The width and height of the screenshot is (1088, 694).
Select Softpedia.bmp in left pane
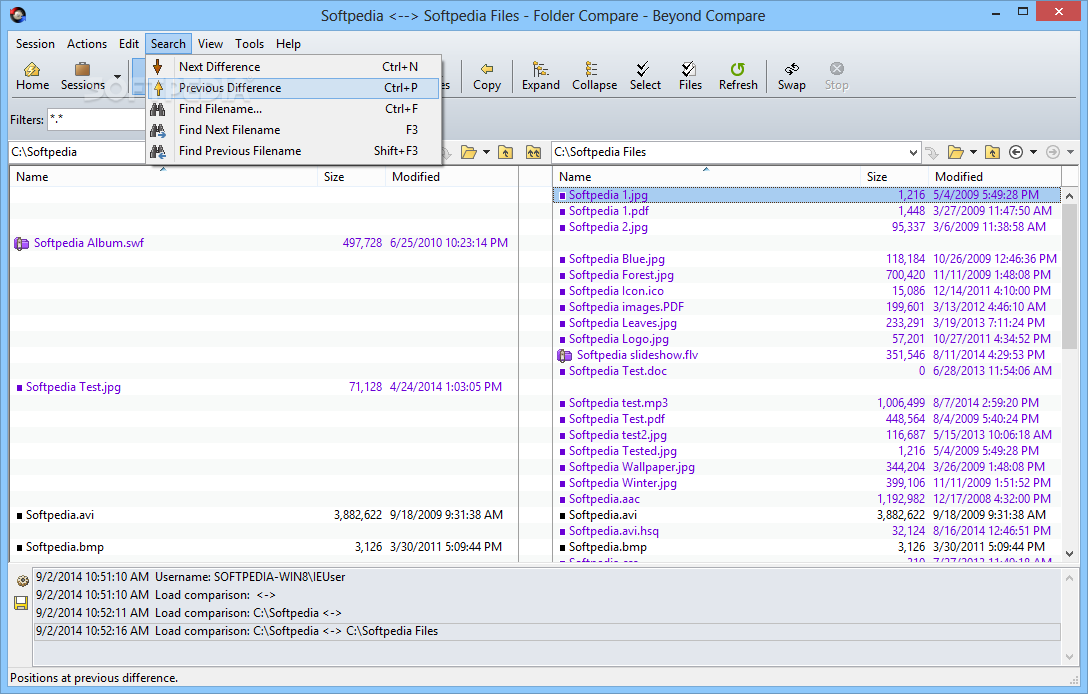tap(264, 547)
